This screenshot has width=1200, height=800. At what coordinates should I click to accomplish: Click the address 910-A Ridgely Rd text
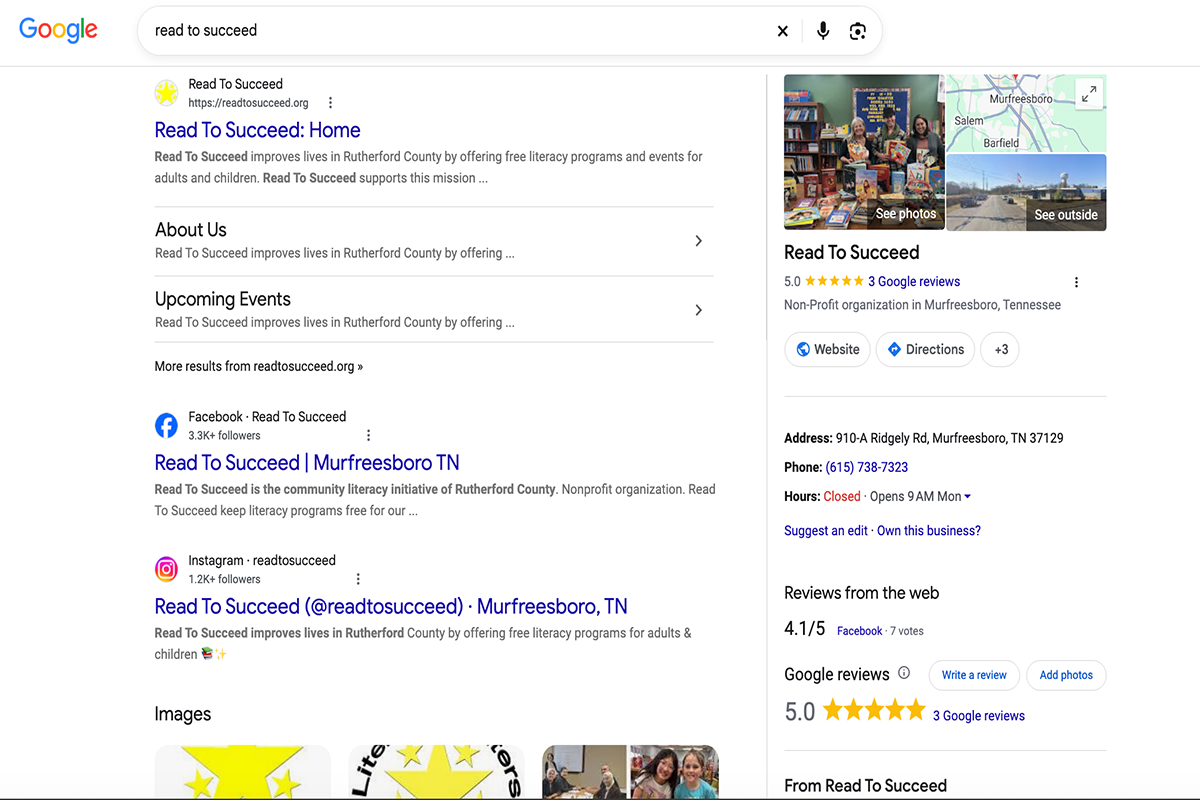pyautogui.click(x=949, y=438)
